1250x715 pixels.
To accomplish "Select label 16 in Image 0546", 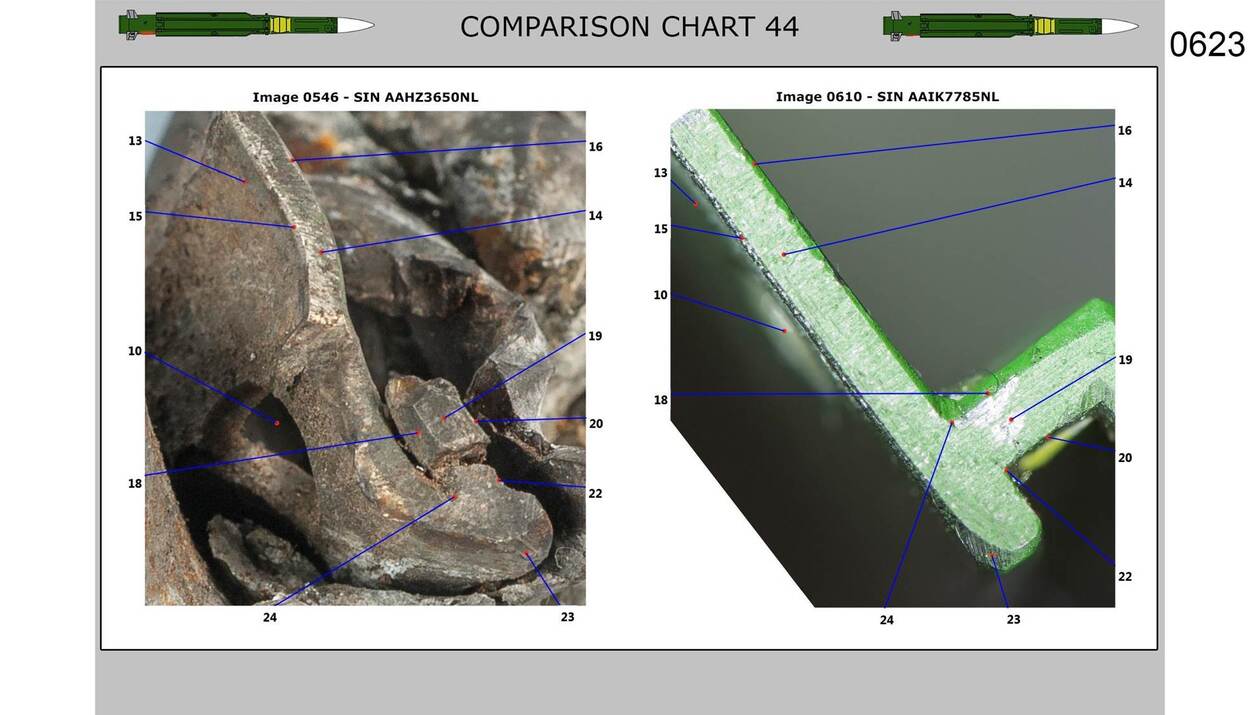I will [x=596, y=147].
